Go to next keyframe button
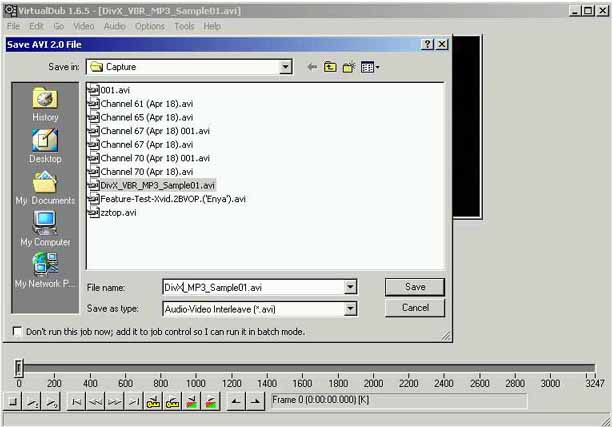 click(x=172, y=401)
